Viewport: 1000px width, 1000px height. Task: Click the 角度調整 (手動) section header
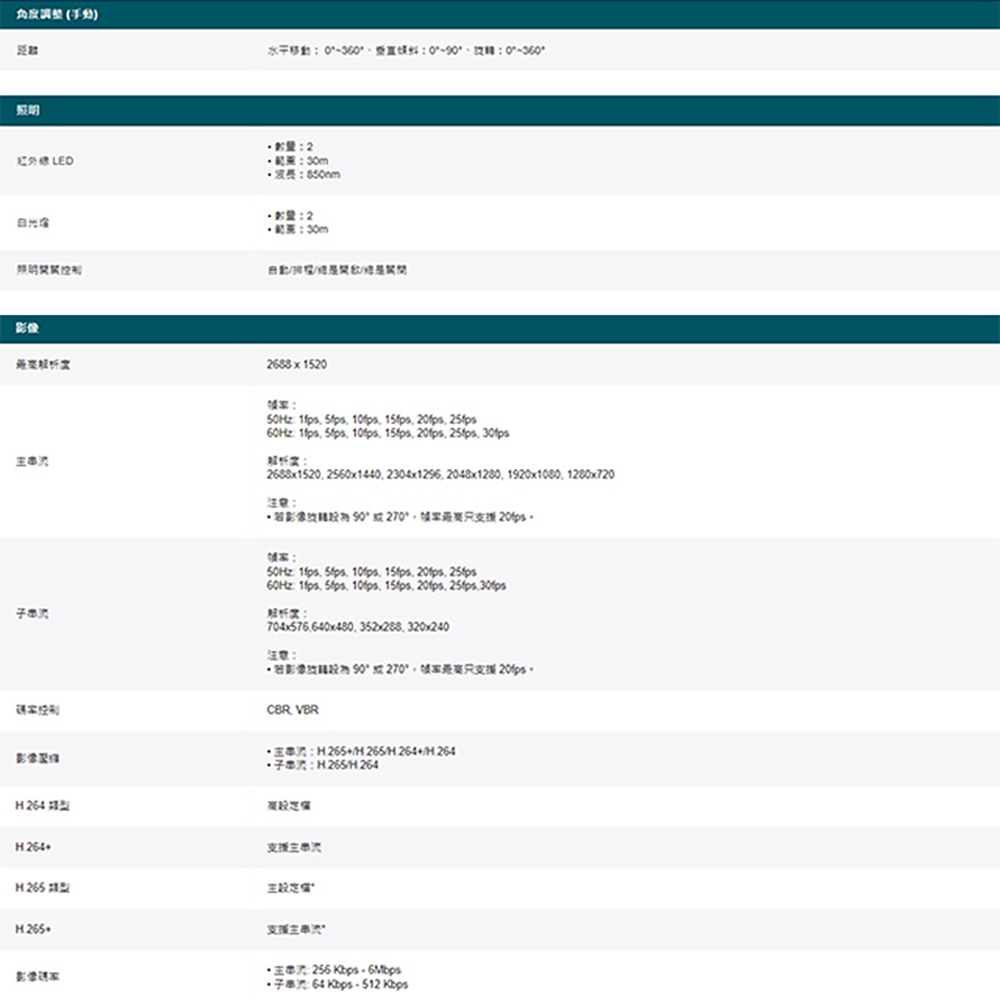[x=45, y=12]
